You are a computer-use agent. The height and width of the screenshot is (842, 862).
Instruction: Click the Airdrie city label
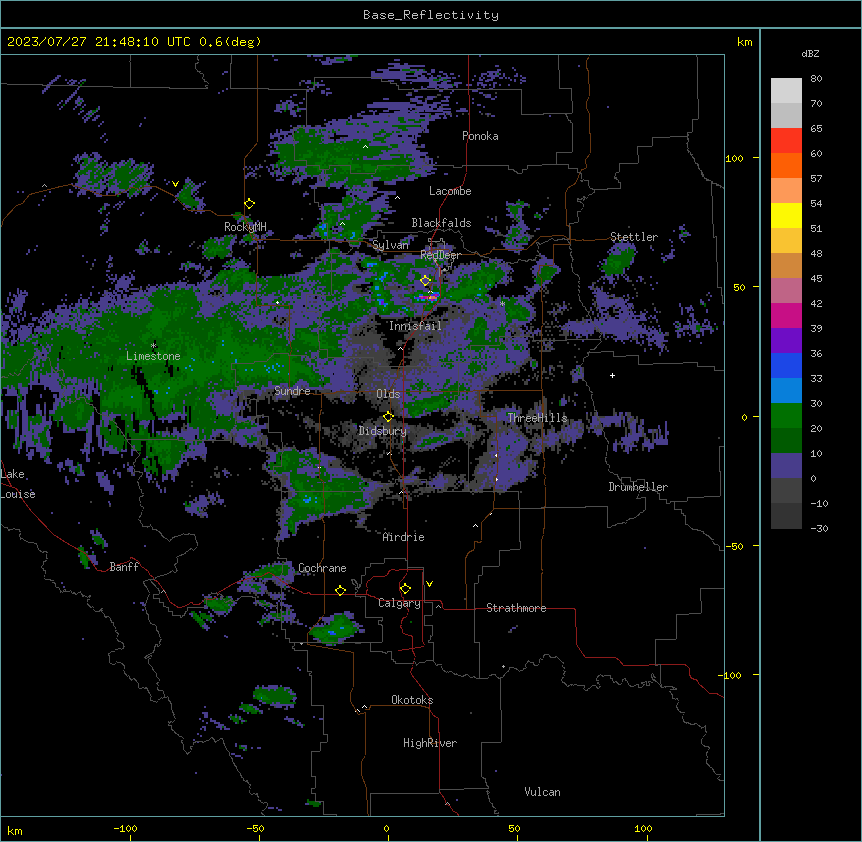[x=403, y=537]
